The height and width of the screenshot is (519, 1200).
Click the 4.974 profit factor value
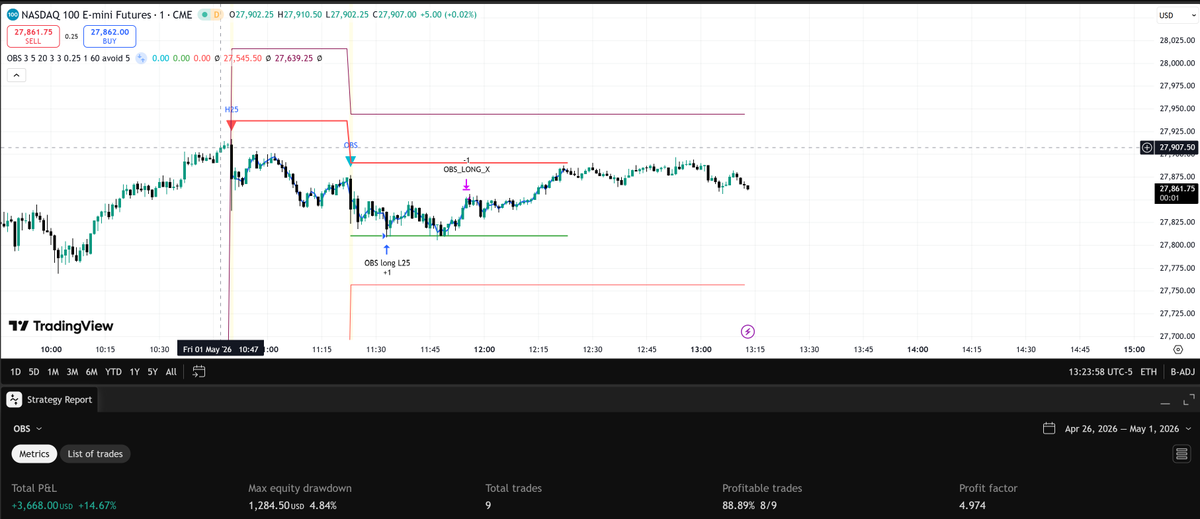click(x=973, y=505)
